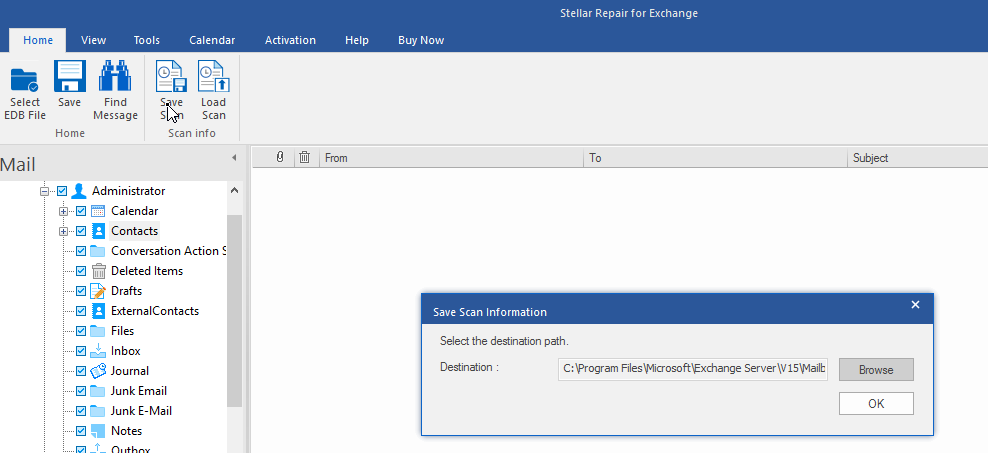Click the Select EDB File icon
988x453 pixels.
coord(25,80)
